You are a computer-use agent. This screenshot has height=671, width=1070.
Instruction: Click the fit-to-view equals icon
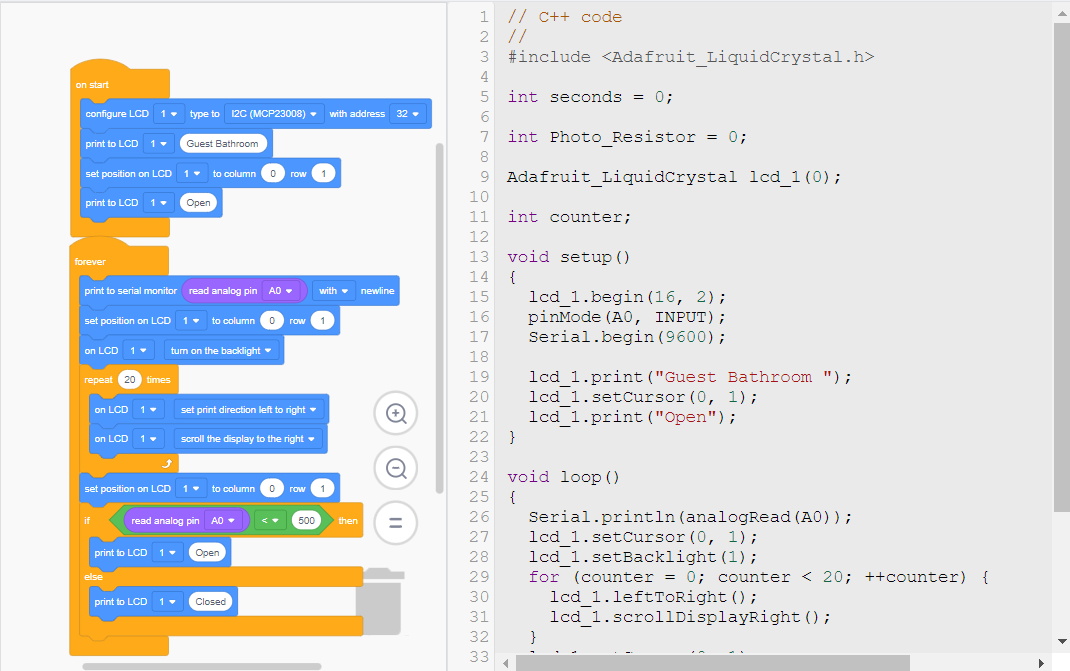coord(396,523)
